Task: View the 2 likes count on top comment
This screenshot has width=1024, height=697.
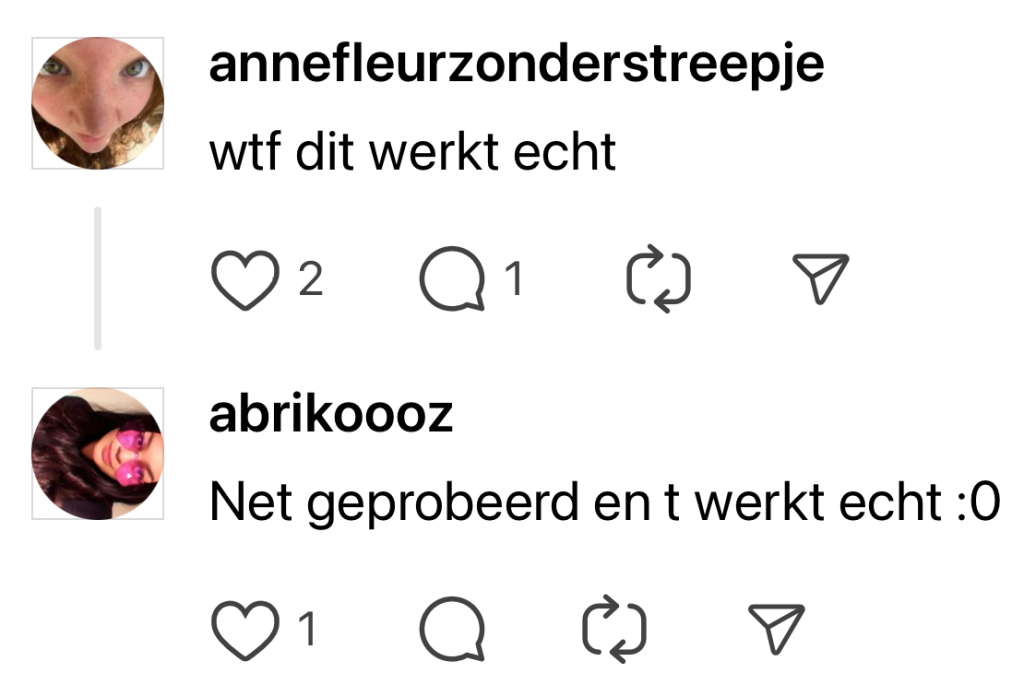Action: click(311, 280)
